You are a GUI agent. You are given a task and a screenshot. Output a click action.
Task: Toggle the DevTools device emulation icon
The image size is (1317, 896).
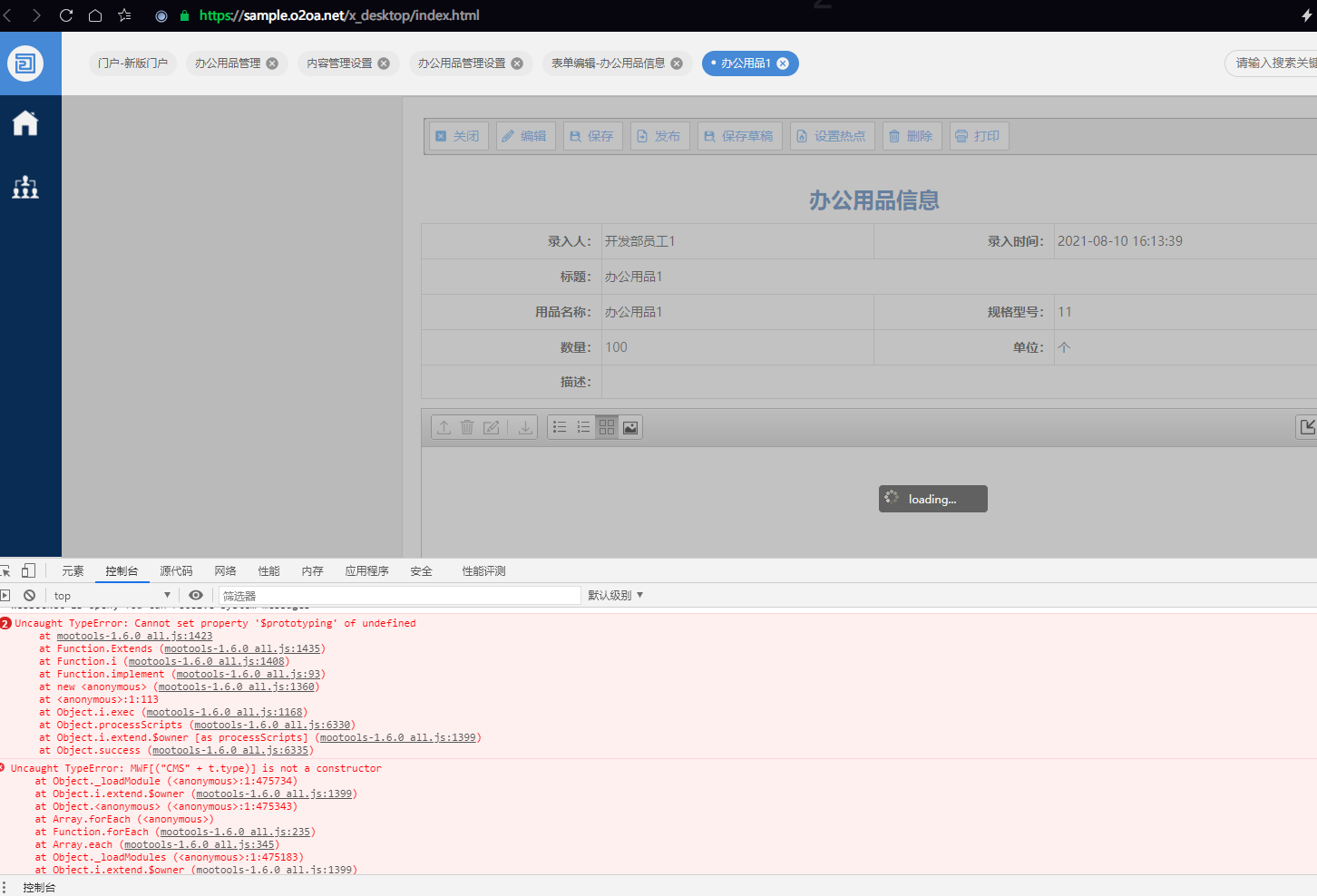coord(29,570)
